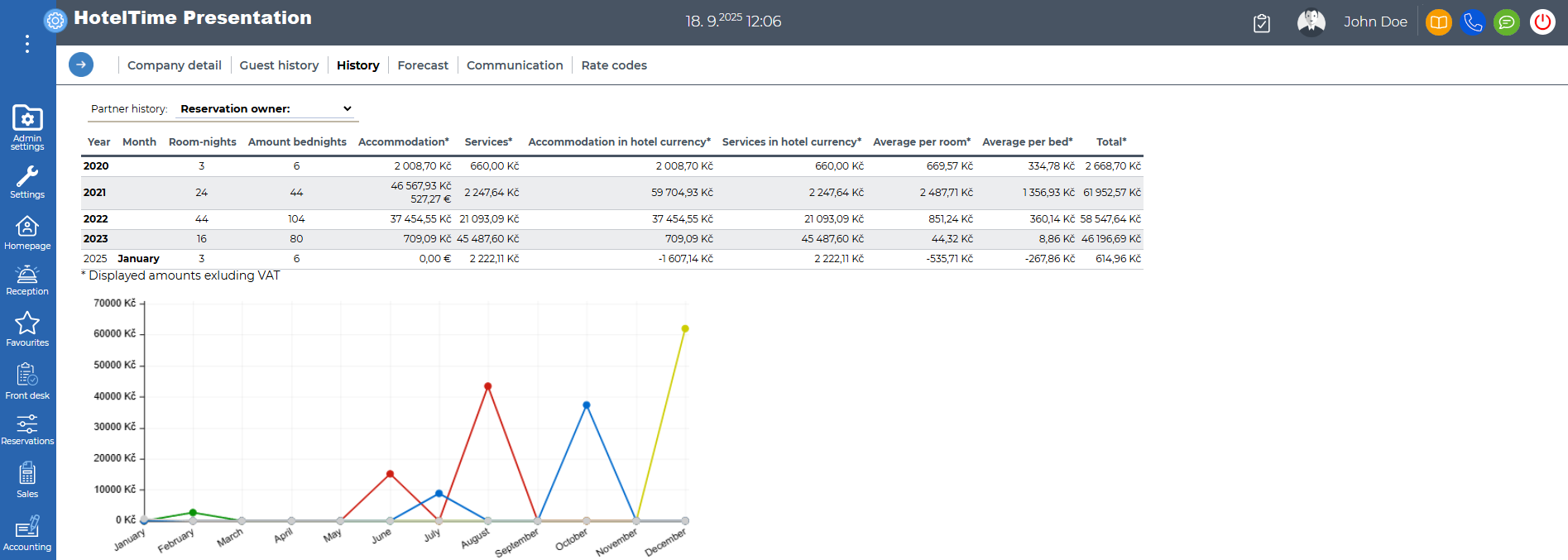The image size is (1568, 560).
Task: Click the yellow December data point on chart
Action: pos(685,329)
